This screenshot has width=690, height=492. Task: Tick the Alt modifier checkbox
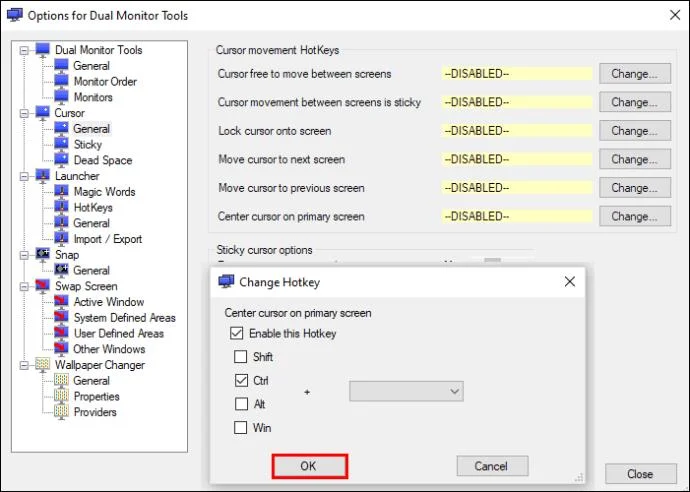(x=241, y=404)
